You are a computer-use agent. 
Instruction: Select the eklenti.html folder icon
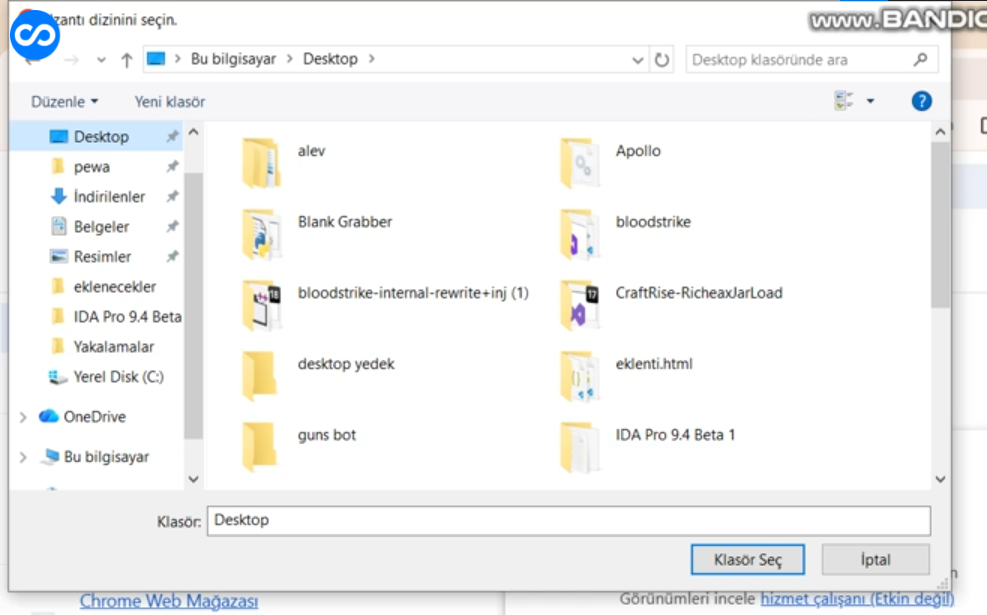tap(579, 376)
